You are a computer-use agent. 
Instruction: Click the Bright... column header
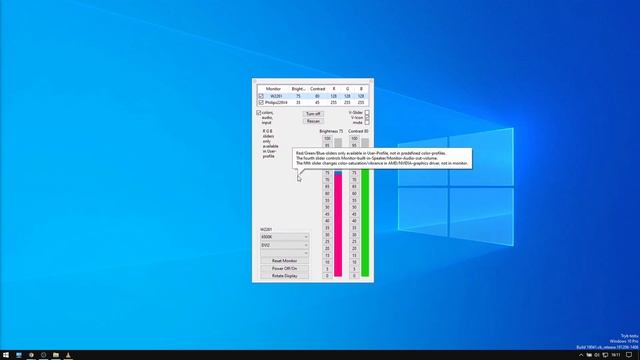298,89
